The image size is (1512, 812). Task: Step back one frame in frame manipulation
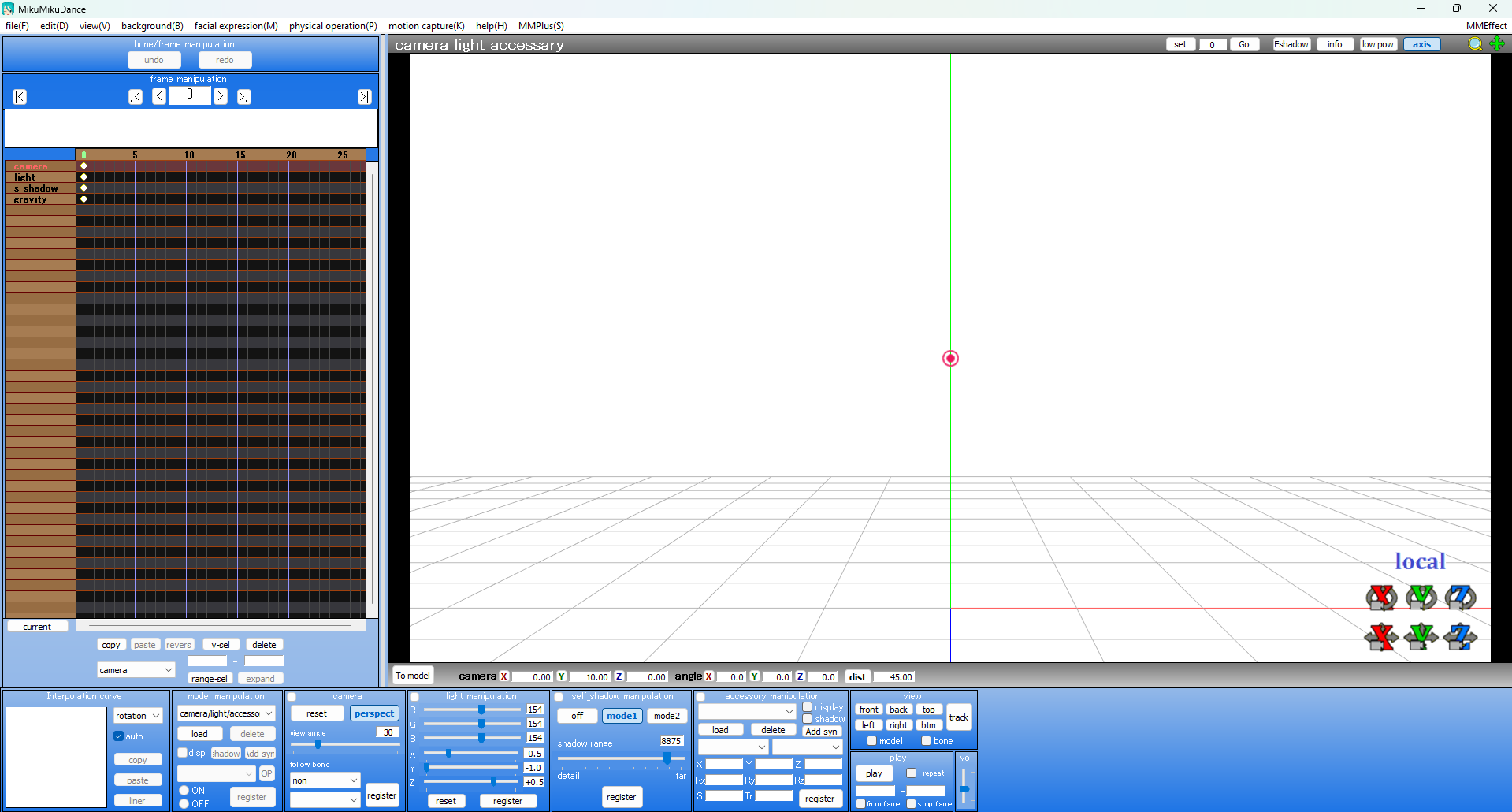(x=158, y=96)
